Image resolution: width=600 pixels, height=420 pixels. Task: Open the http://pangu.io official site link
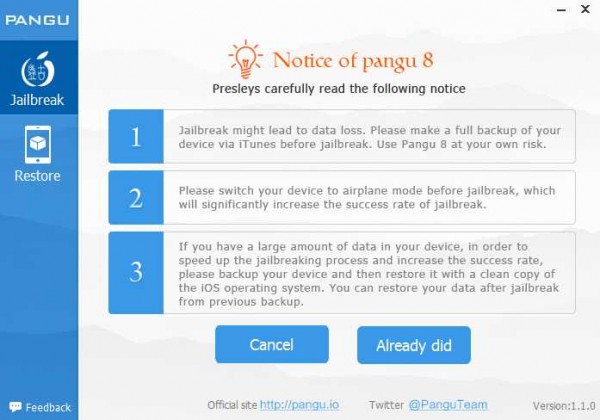click(298, 405)
